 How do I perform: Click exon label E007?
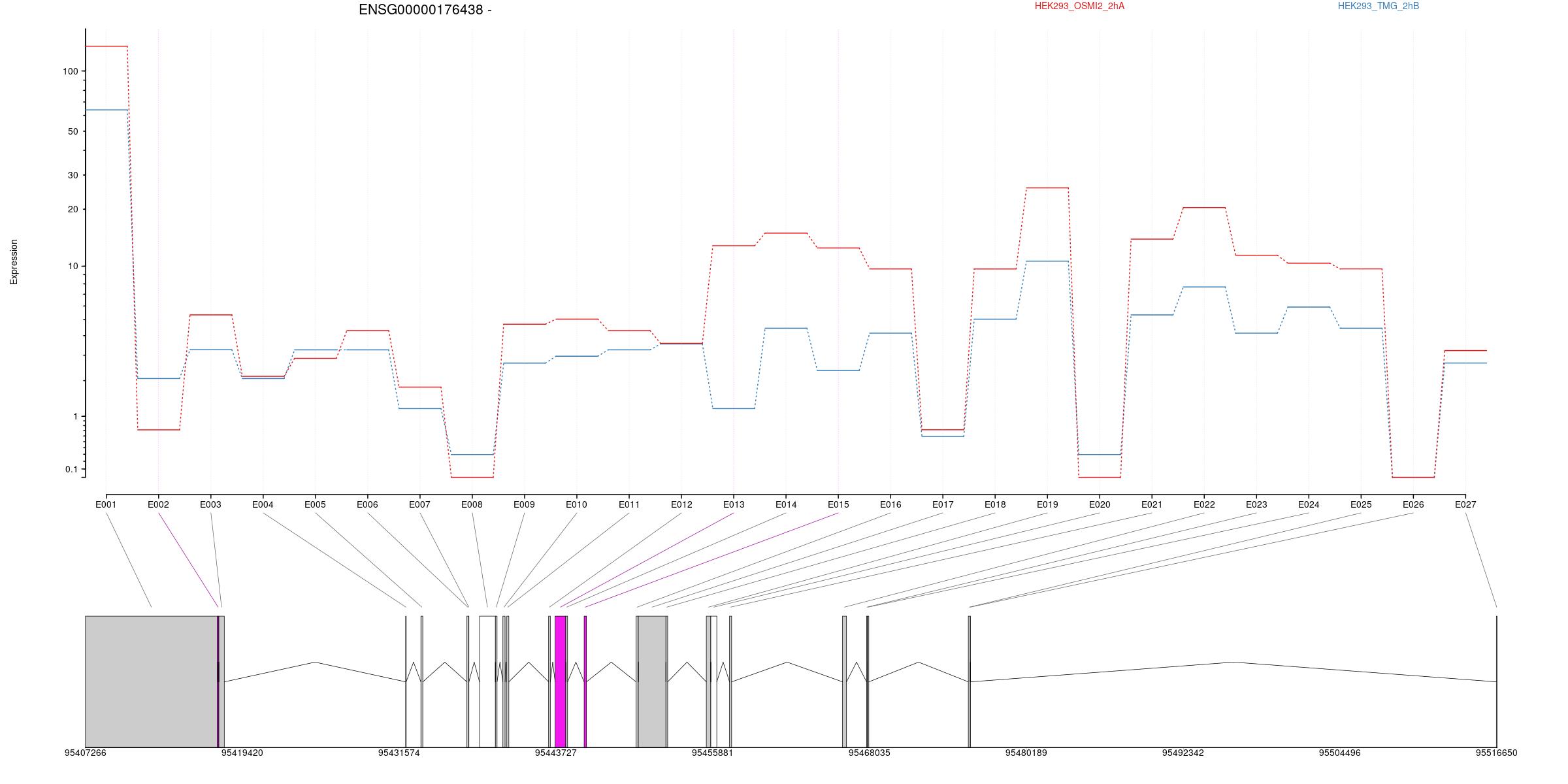419,504
